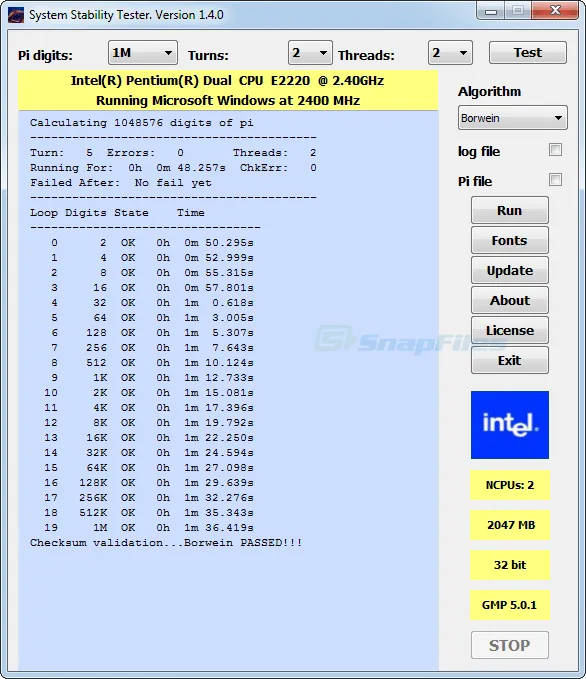Select loop 0 row with 50.295s
Viewport: 586px width, 679px height.
coord(152,242)
